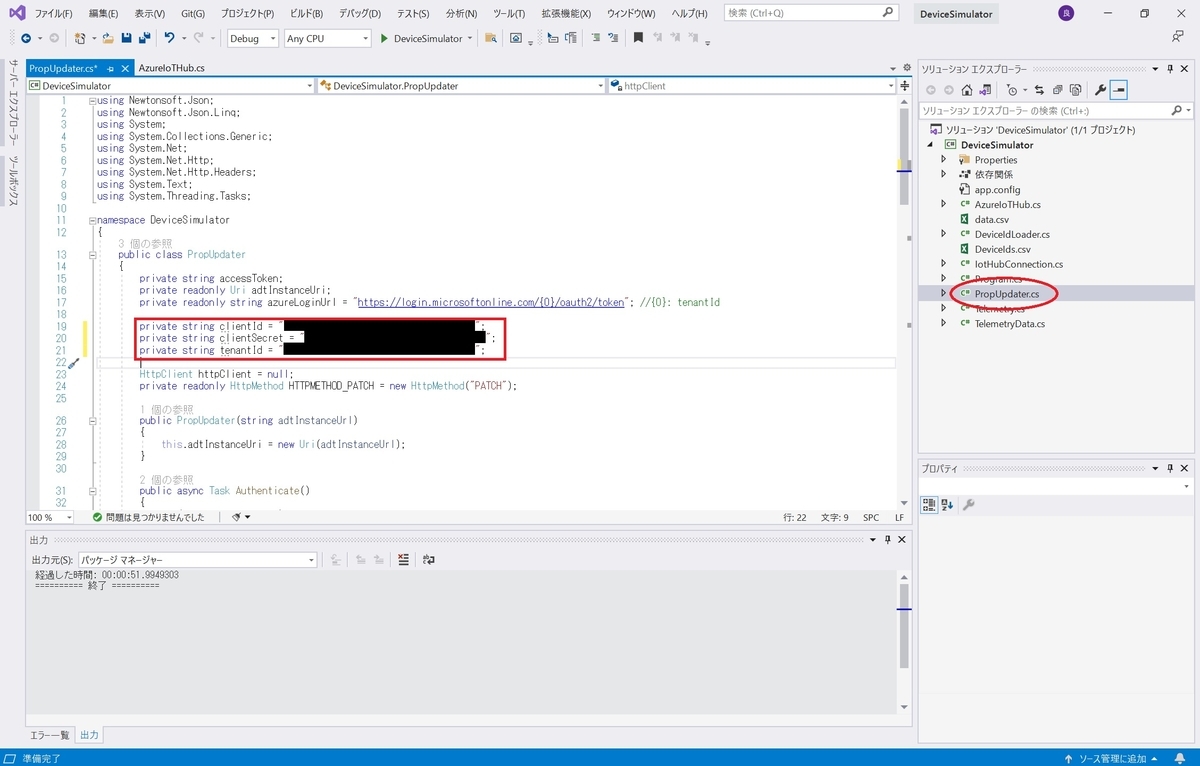This screenshot has width=1200, height=766.
Task: Expand the TelemetryData.cs tree node
Action: [x=943, y=323]
